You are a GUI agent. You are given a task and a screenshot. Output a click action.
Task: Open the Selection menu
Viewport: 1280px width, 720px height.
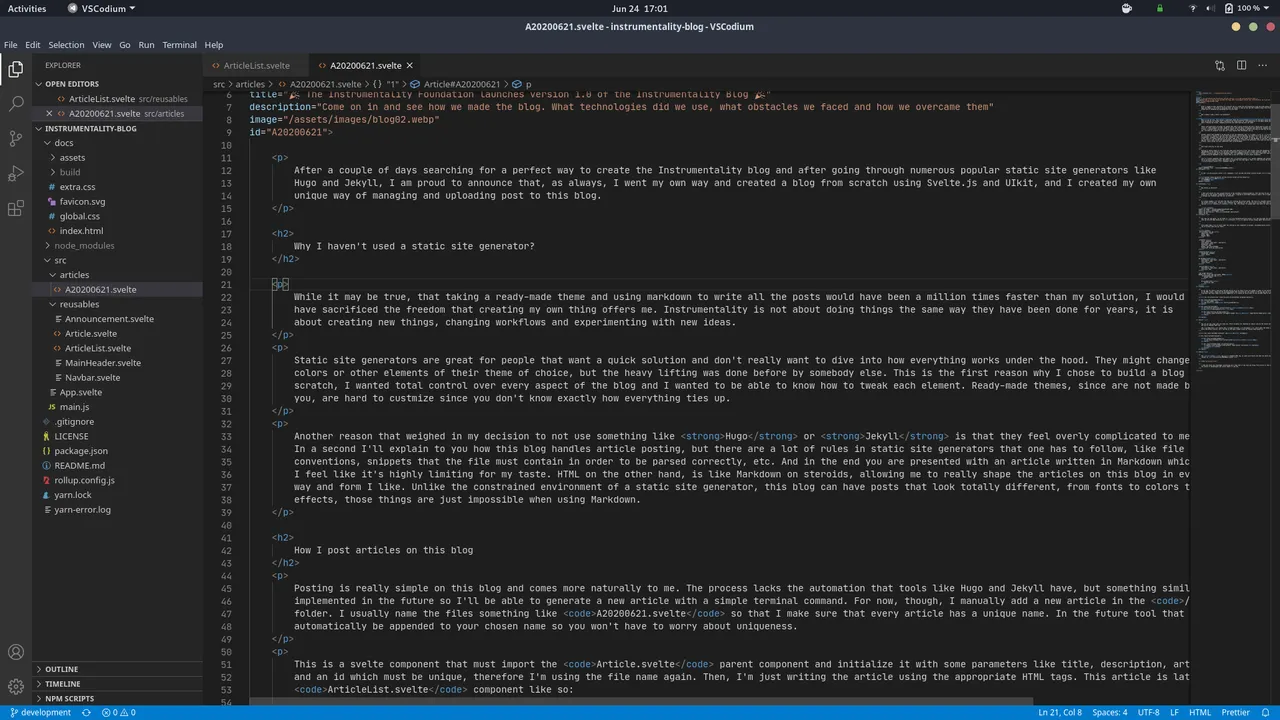(66, 45)
